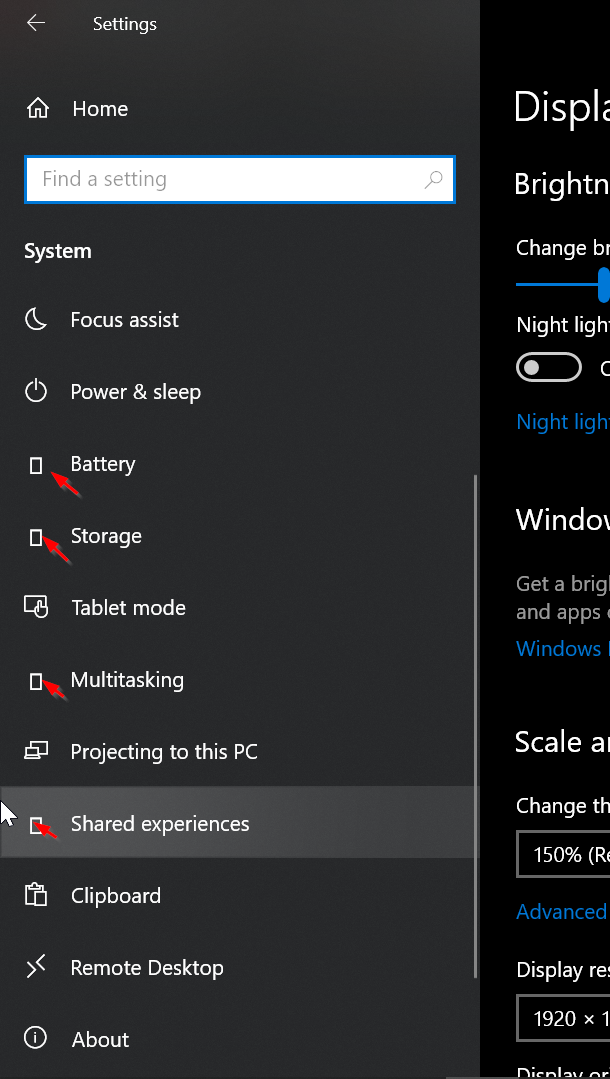The image size is (610, 1079).
Task: Go to Multitasking settings
Action: click(x=127, y=680)
